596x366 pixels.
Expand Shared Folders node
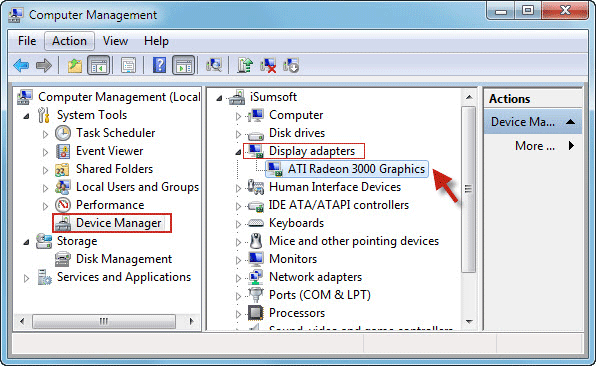pyautogui.click(x=45, y=170)
